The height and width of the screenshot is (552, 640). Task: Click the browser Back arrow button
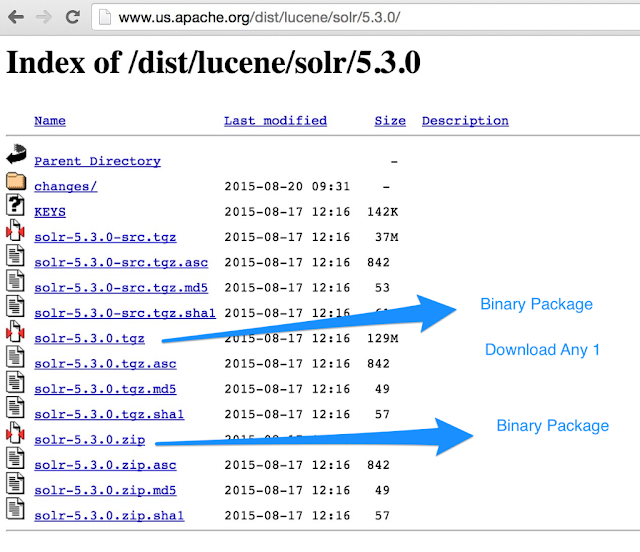click(x=16, y=17)
